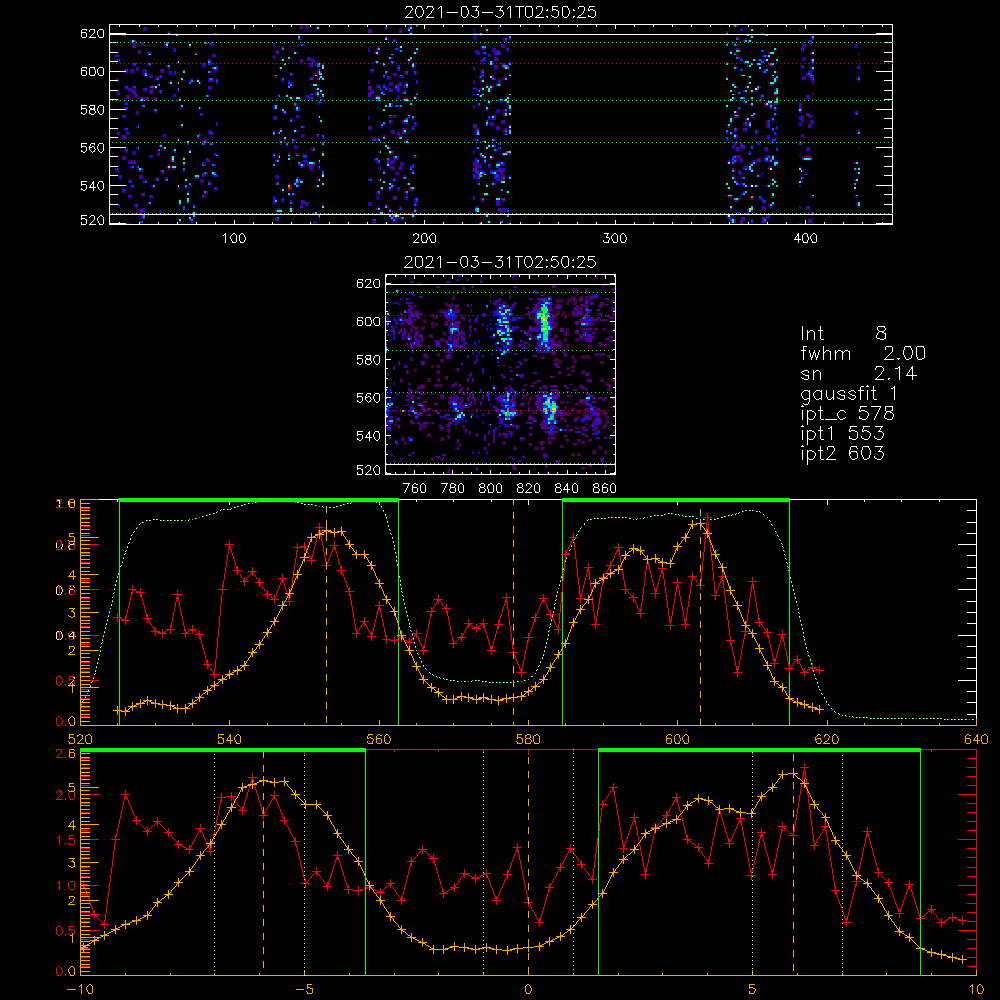This screenshot has width=1000, height=1000.
Task: Select the 'Int 8' parameter text
Action: tap(843, 334)
